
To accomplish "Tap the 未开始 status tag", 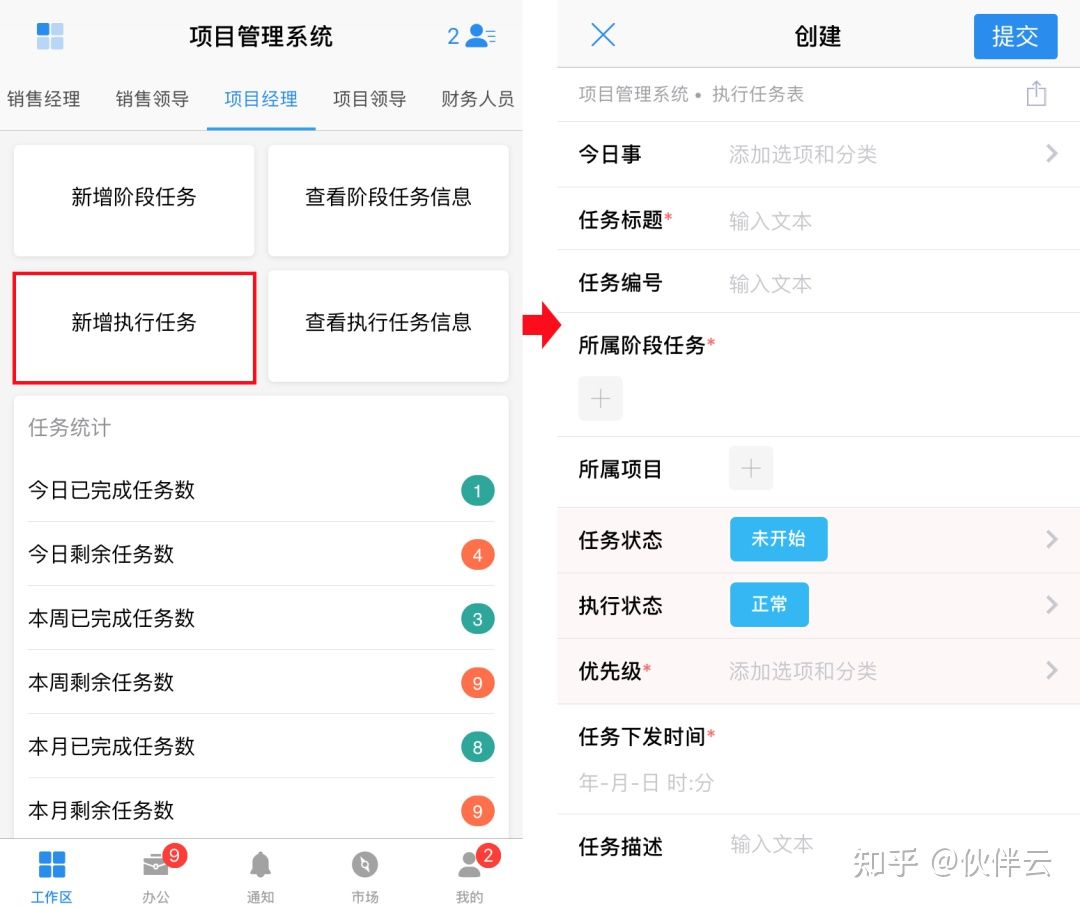I will click(778, 539).
